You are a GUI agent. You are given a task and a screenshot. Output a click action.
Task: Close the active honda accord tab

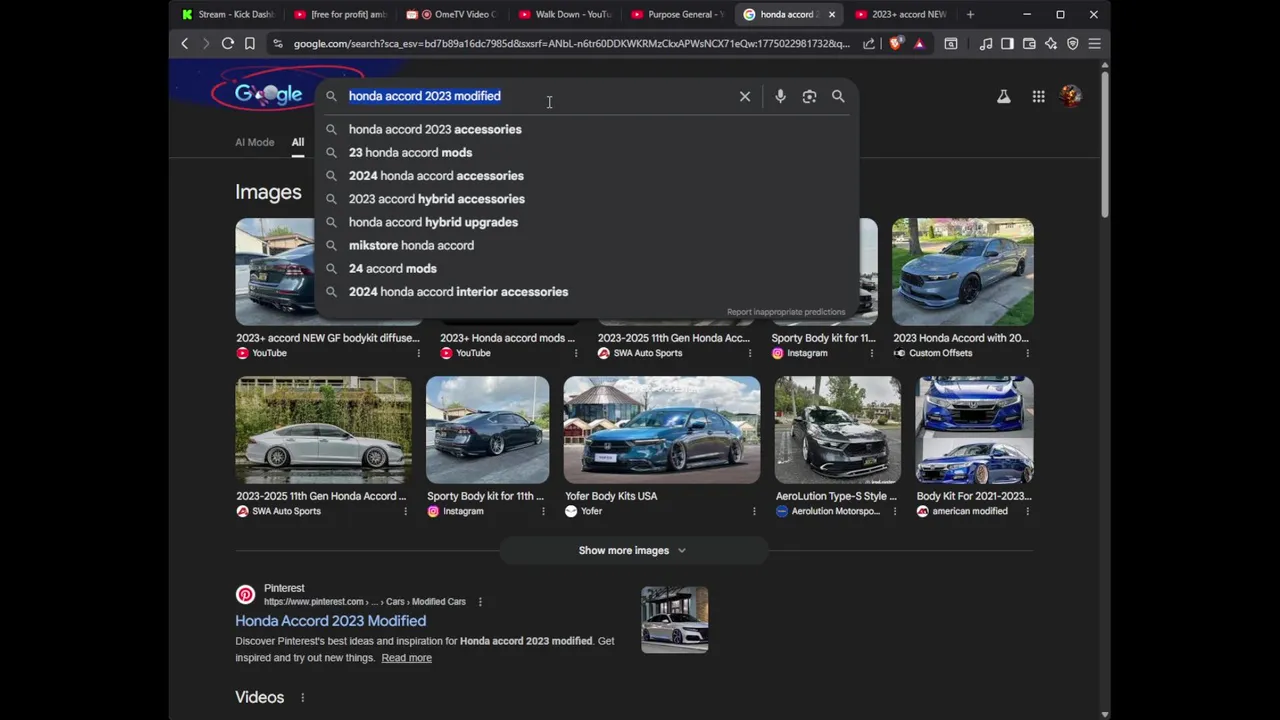coord(831,14)
